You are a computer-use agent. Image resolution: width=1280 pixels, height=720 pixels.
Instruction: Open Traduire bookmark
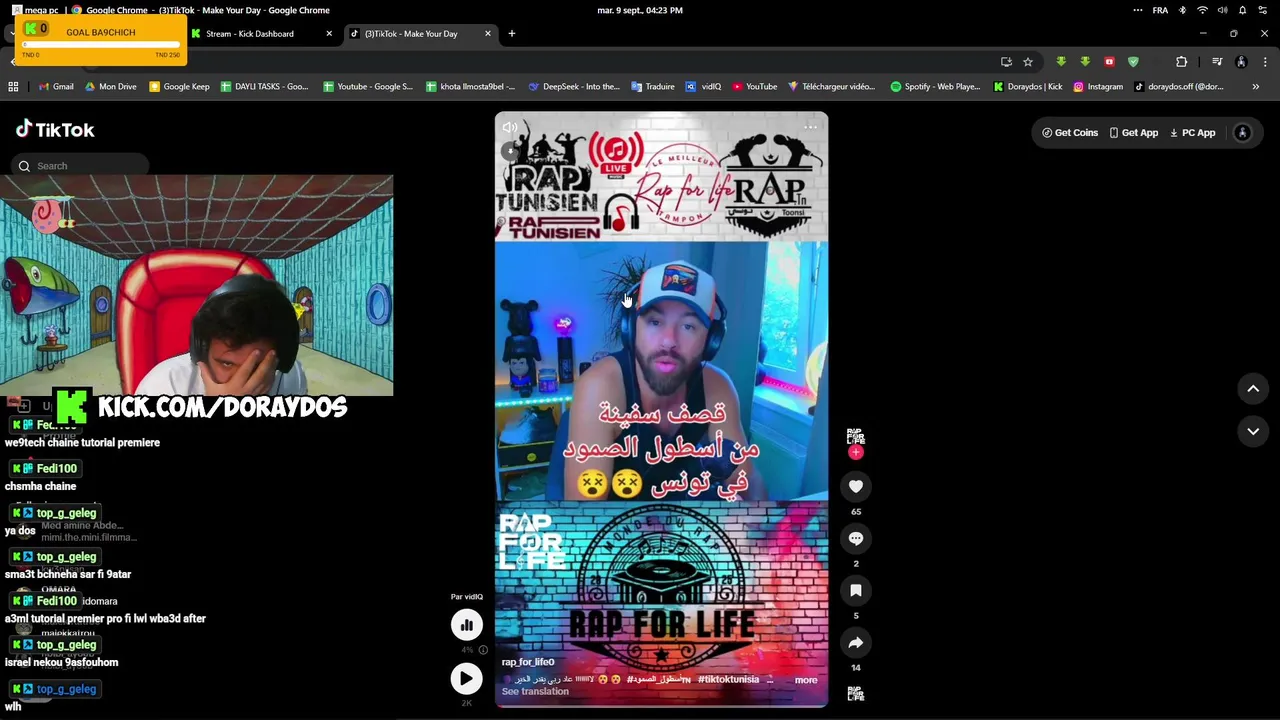pyautogui.click(x=652, y=87)
